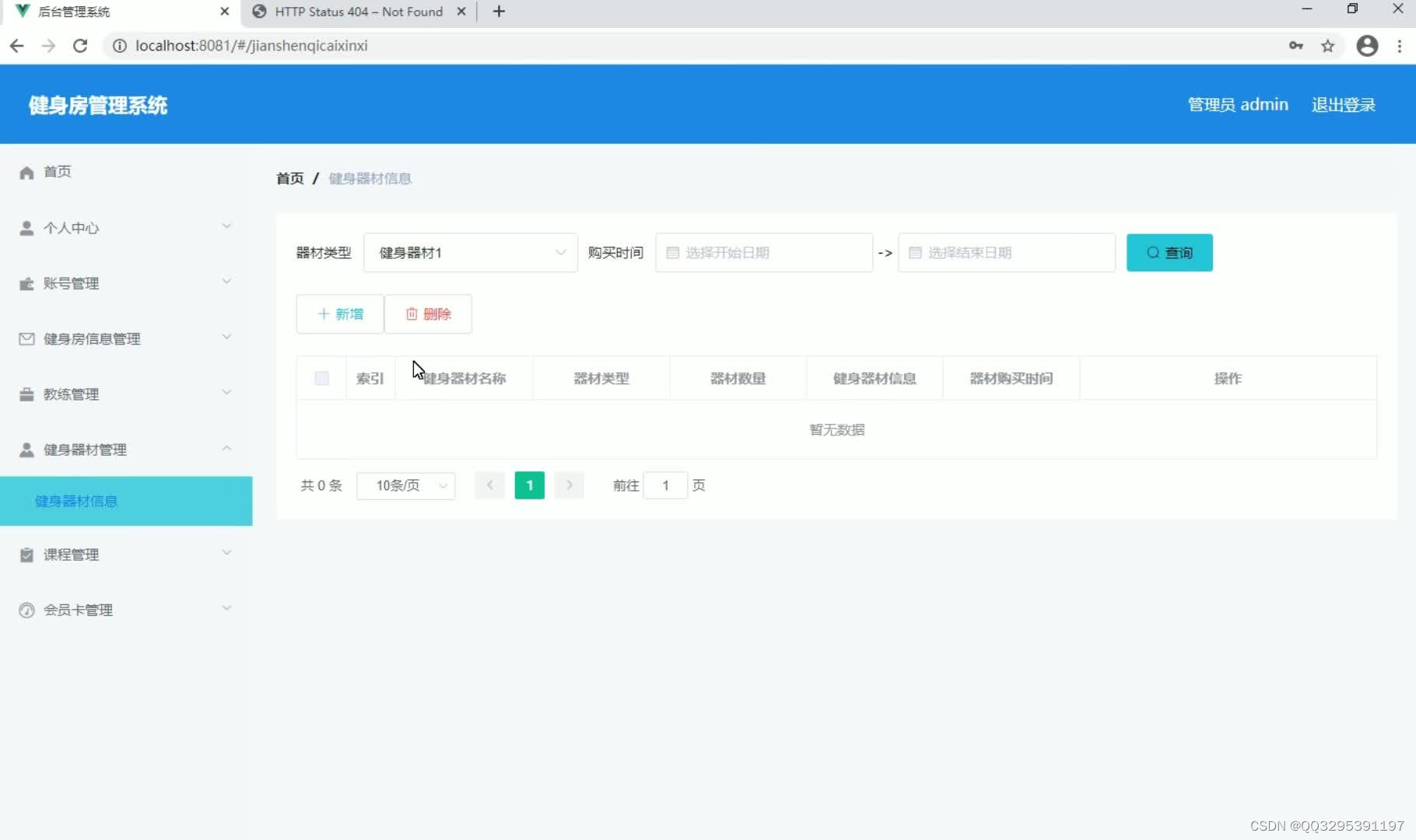Click the 删除 delete button
This screenshot has width=1416, height=840.
[428, 314]
